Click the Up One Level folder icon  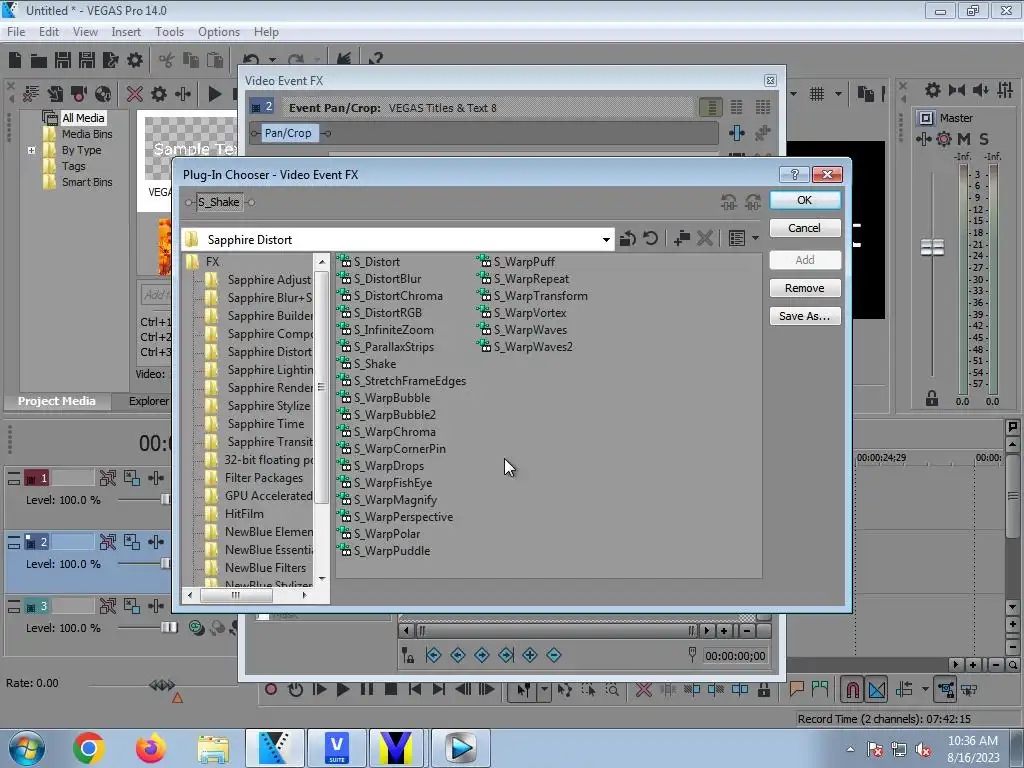(x=628, y=238)
